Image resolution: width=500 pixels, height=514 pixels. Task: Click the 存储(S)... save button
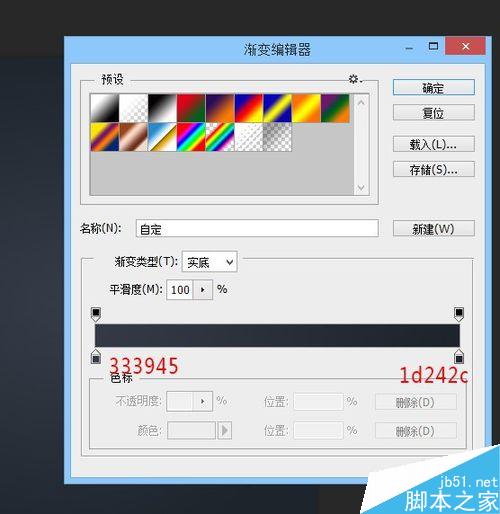click(434, 169)
